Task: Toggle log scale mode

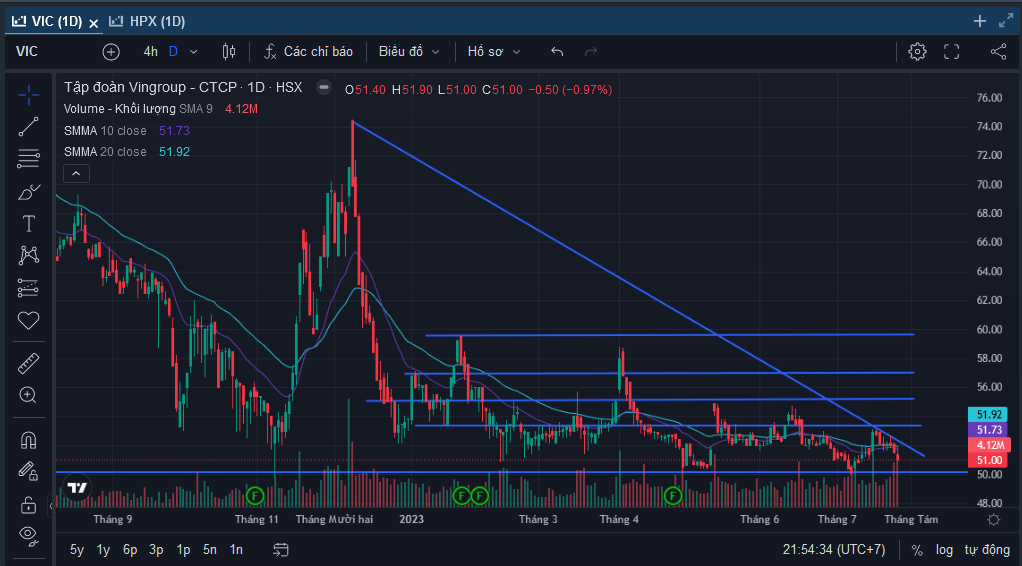Action: (944, 550)
